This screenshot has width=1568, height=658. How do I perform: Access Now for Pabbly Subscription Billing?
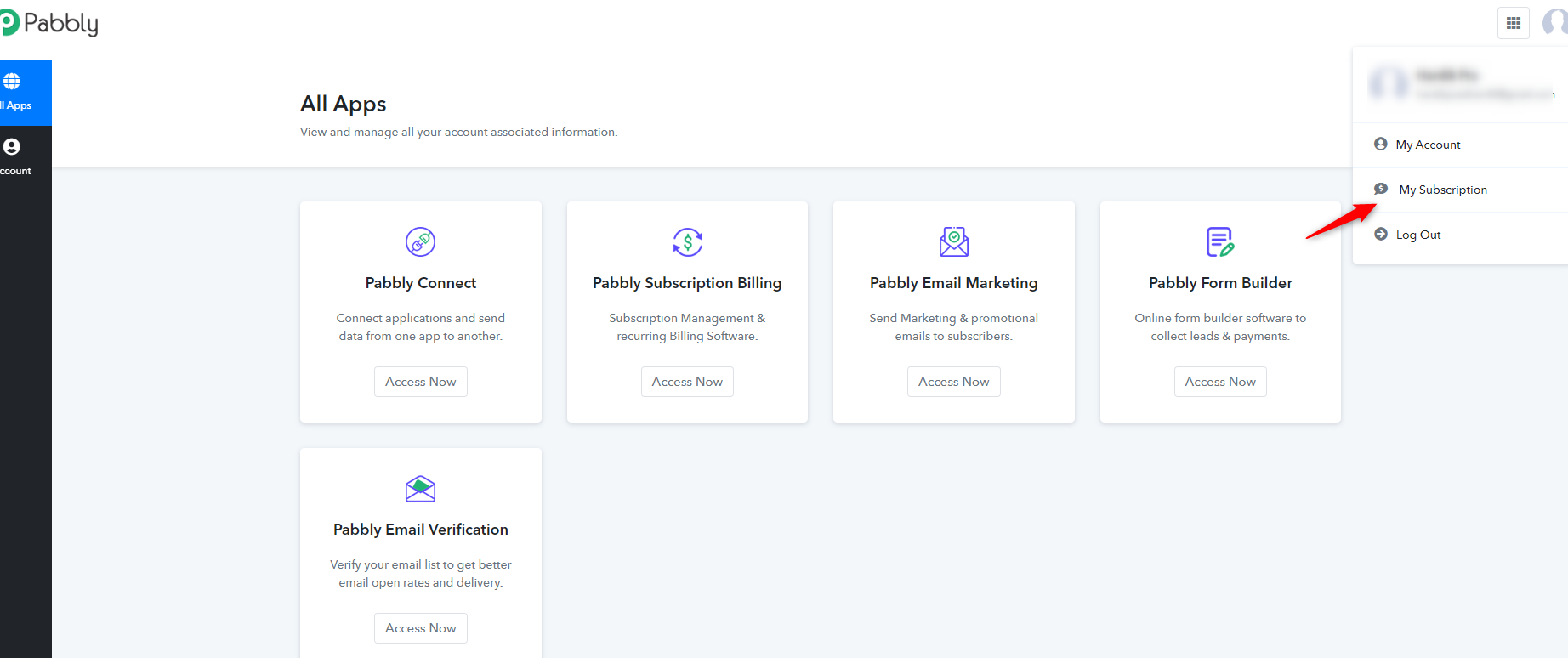[x=687, y=382]
